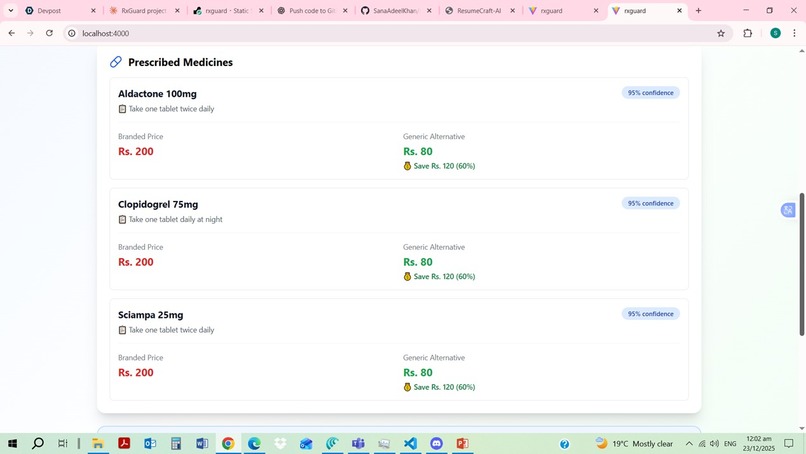Open Windows taskbar search
This screenshot has width=806, height=454.
(38, 443)
